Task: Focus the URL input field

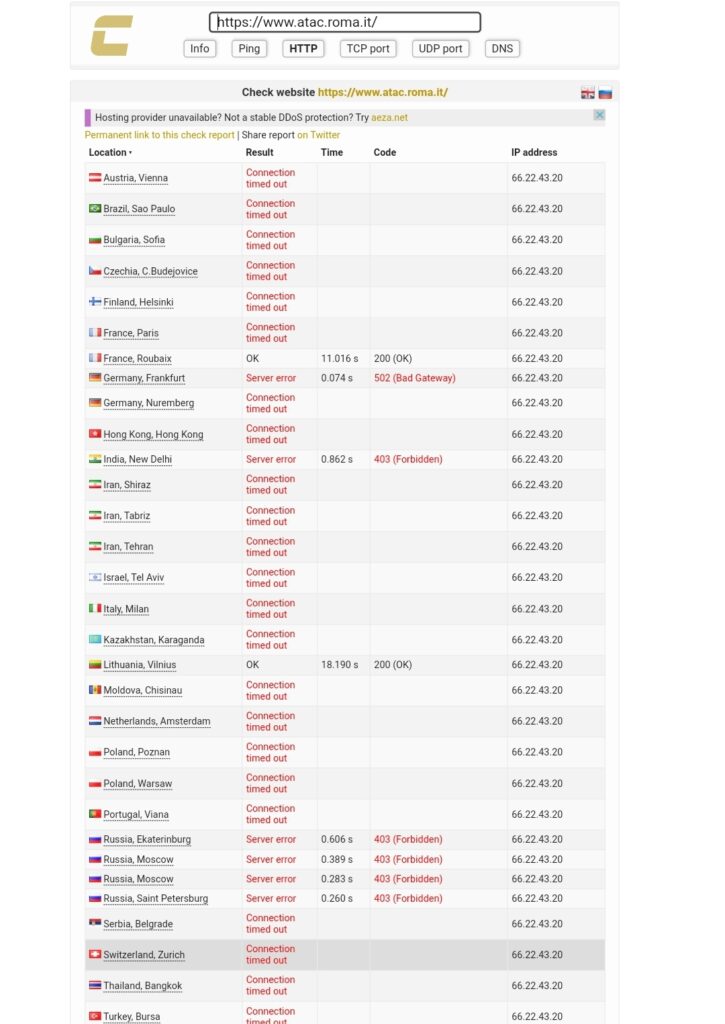Action: coord(345,22)
